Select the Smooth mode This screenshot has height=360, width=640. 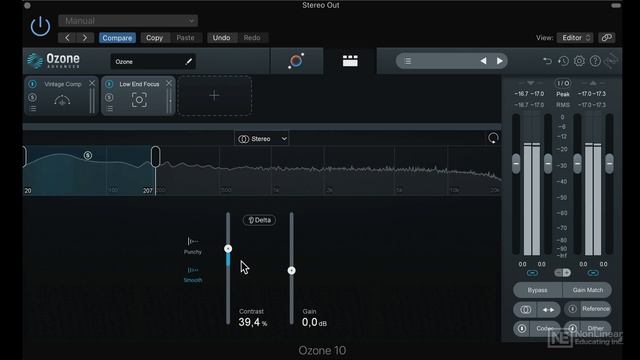tap(193, 274)
